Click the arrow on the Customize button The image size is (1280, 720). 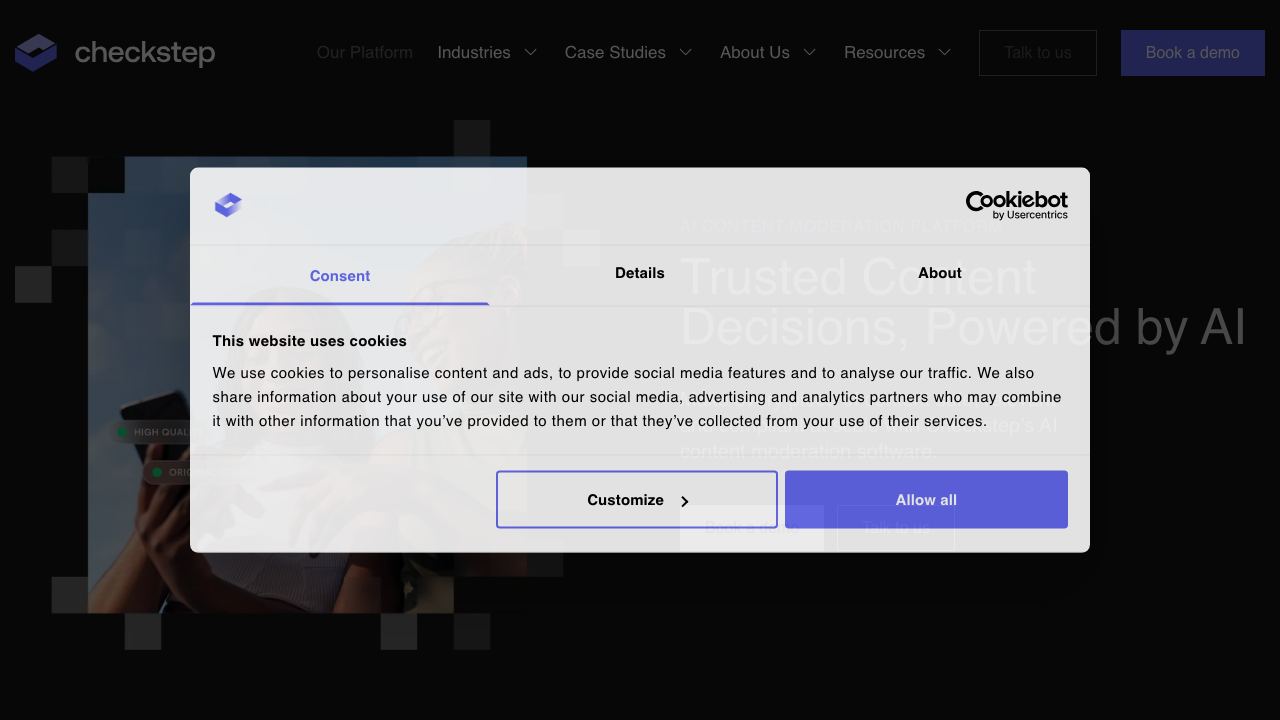(x=685, y=501)
